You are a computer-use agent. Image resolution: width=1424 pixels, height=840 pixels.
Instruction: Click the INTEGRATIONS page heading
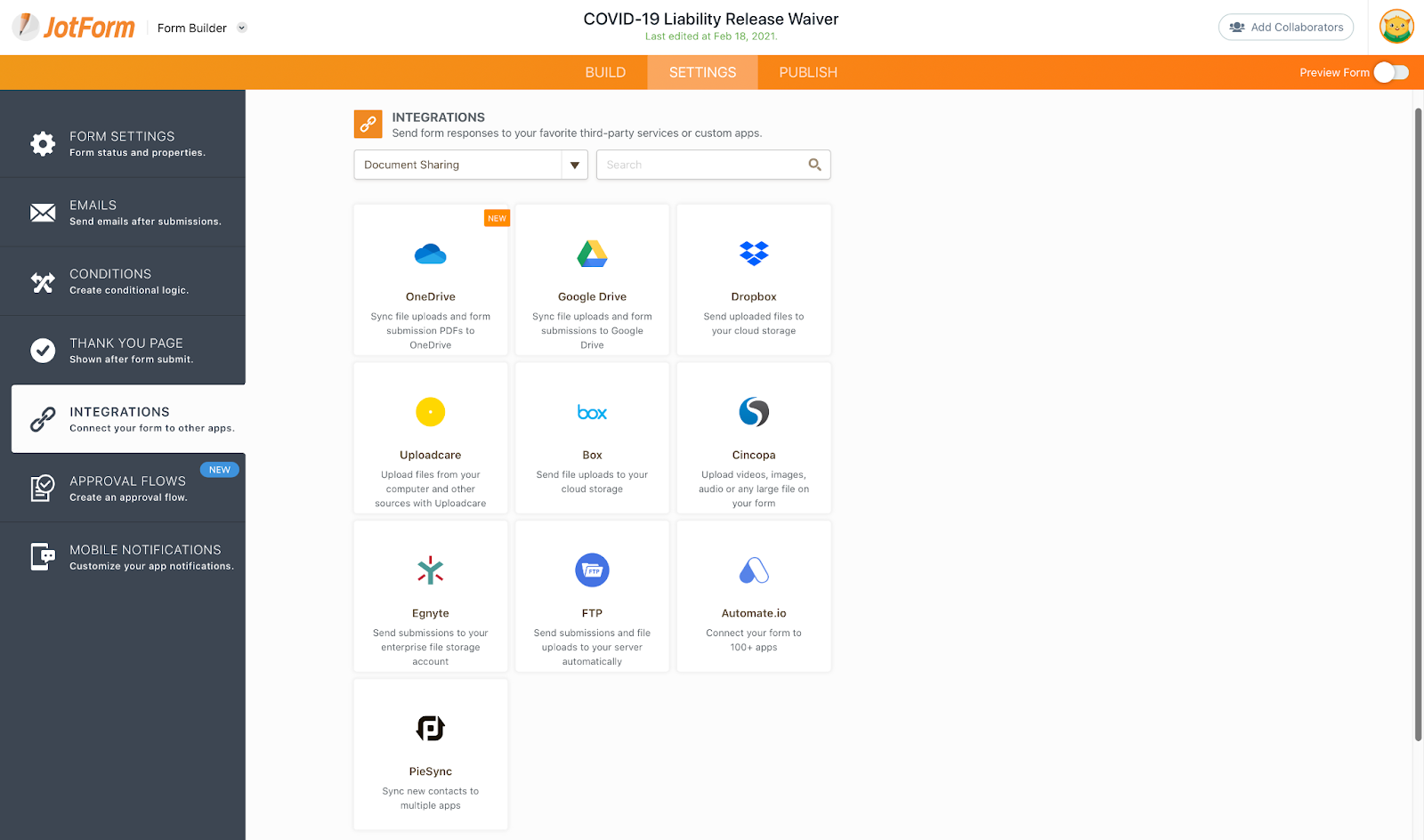tap(439, 117)
